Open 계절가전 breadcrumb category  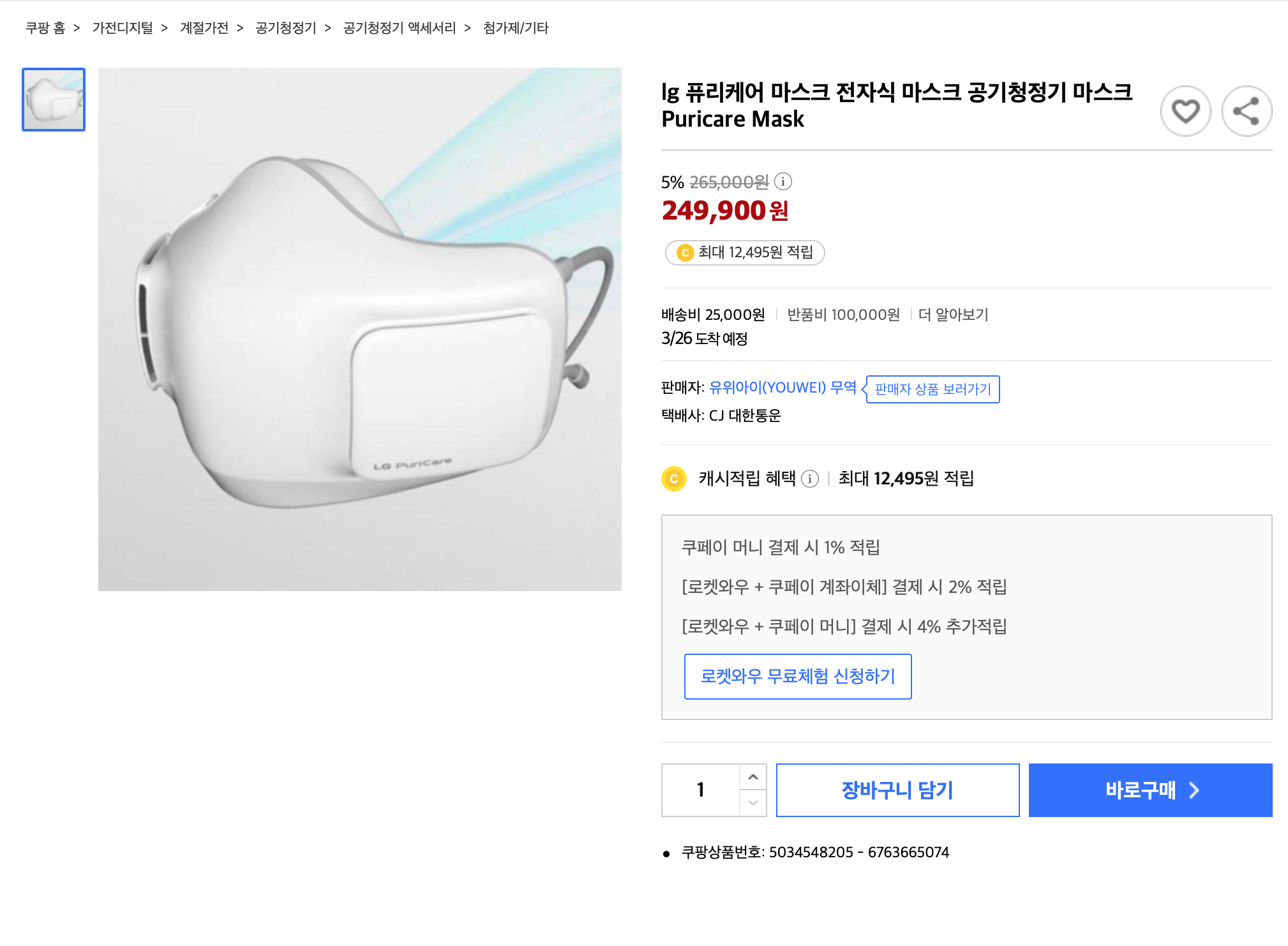204,28
